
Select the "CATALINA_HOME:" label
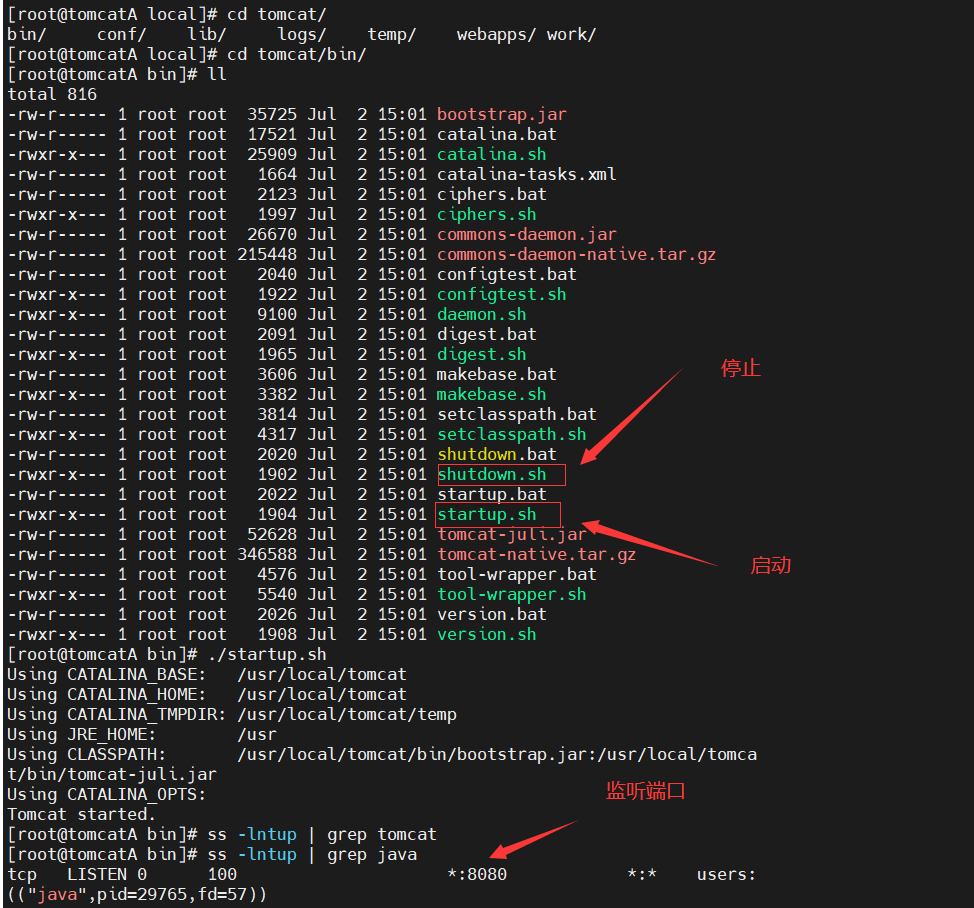[x=137, y=694]
